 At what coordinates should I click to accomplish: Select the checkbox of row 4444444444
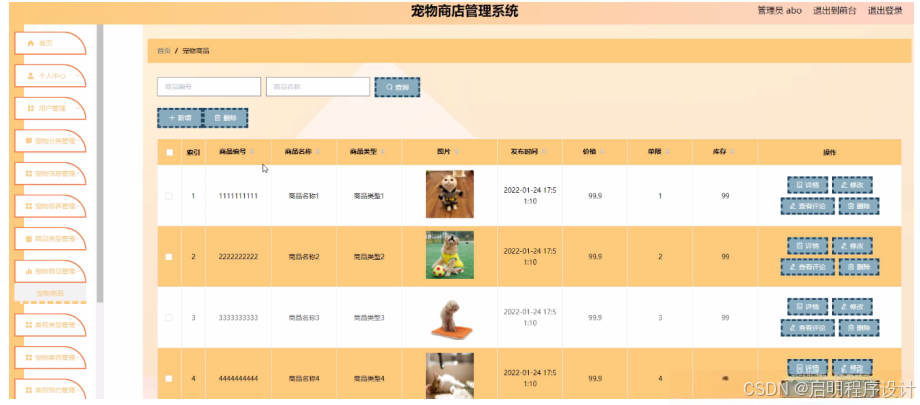(170, 379)
